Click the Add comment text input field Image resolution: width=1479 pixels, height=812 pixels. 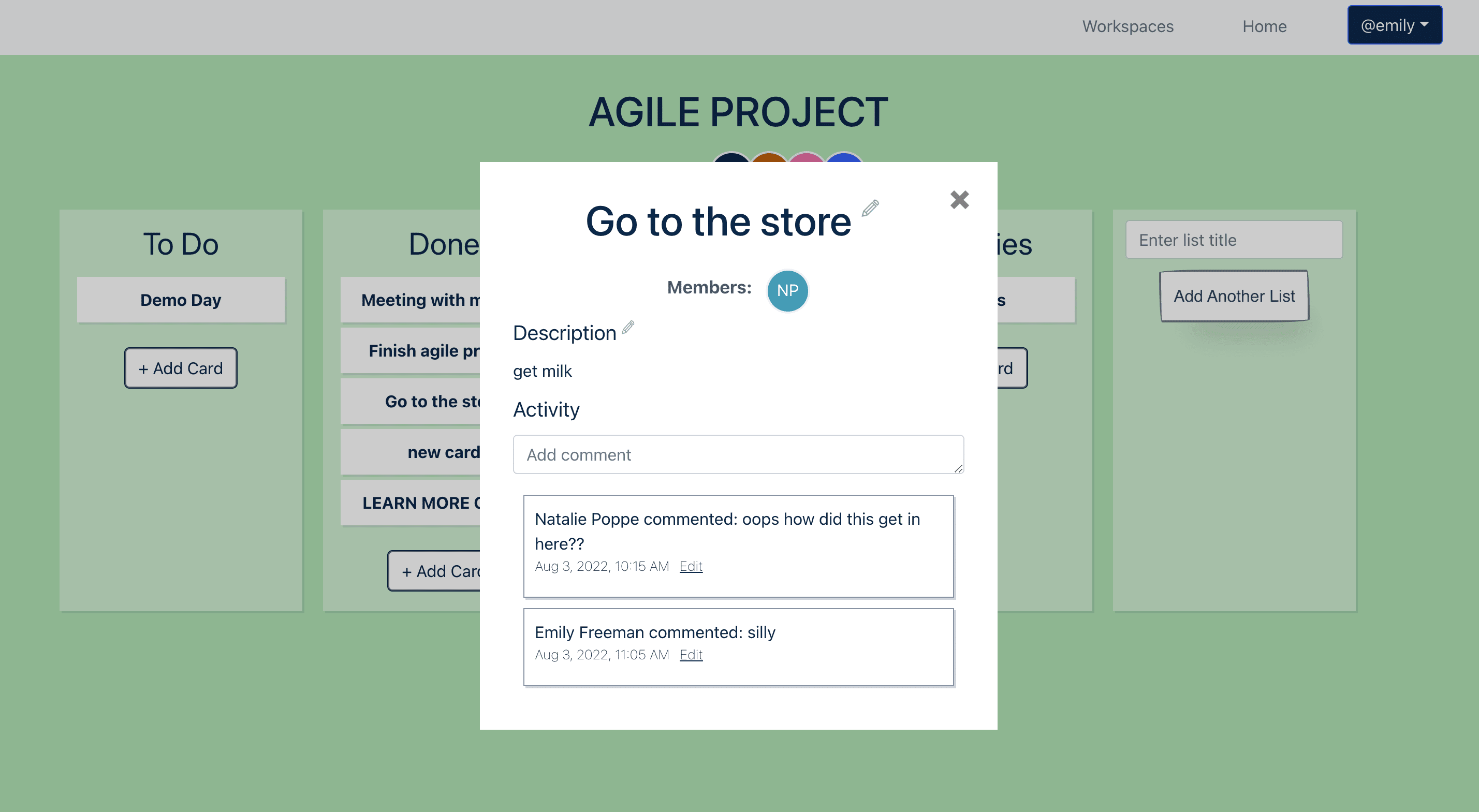pos(738,454)
